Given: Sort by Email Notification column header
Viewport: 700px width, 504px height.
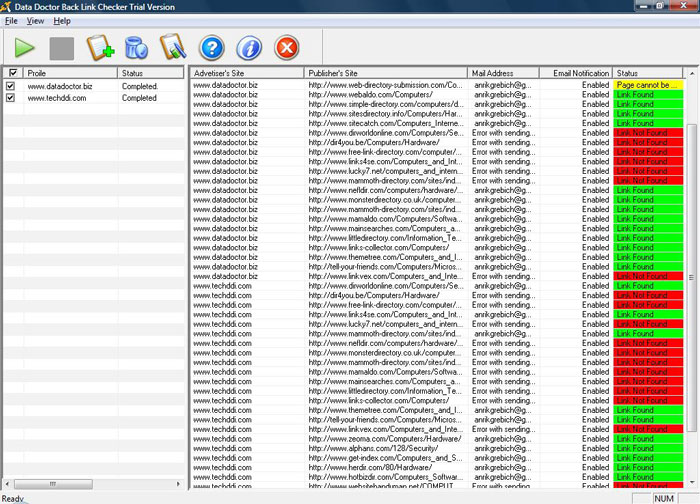Looking at the screenshot, I should [576, 73].
